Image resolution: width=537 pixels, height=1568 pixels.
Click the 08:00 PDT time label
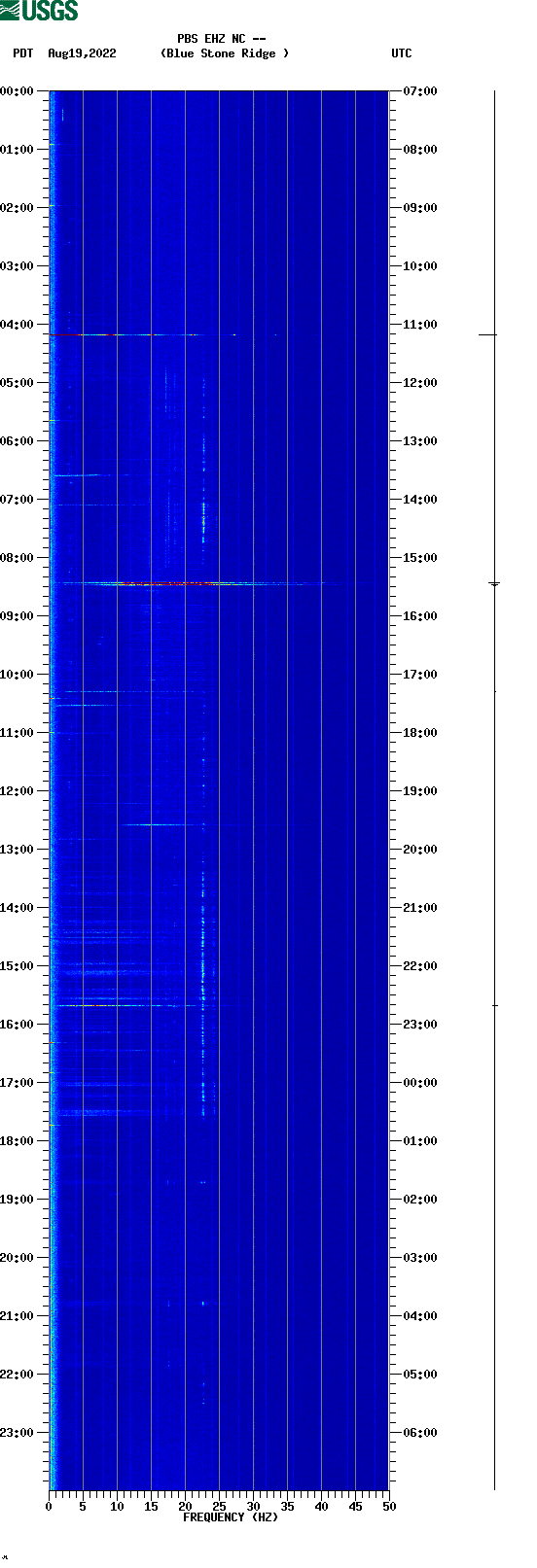[17, 558]
